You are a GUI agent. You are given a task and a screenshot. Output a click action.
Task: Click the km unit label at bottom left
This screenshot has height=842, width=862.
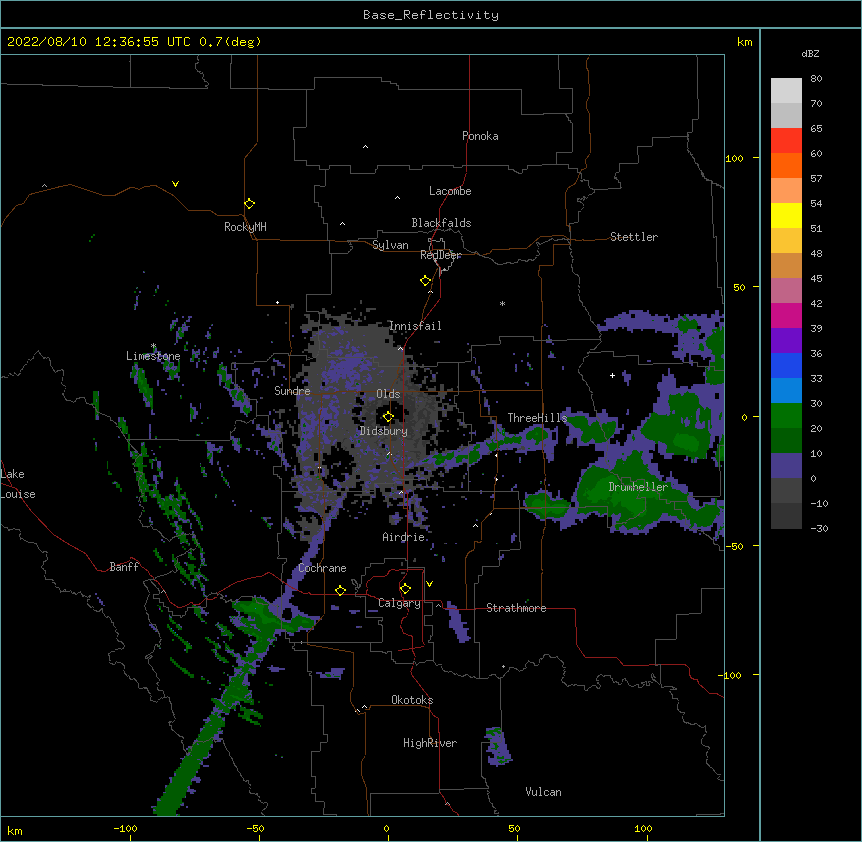(x=15, y=831)
